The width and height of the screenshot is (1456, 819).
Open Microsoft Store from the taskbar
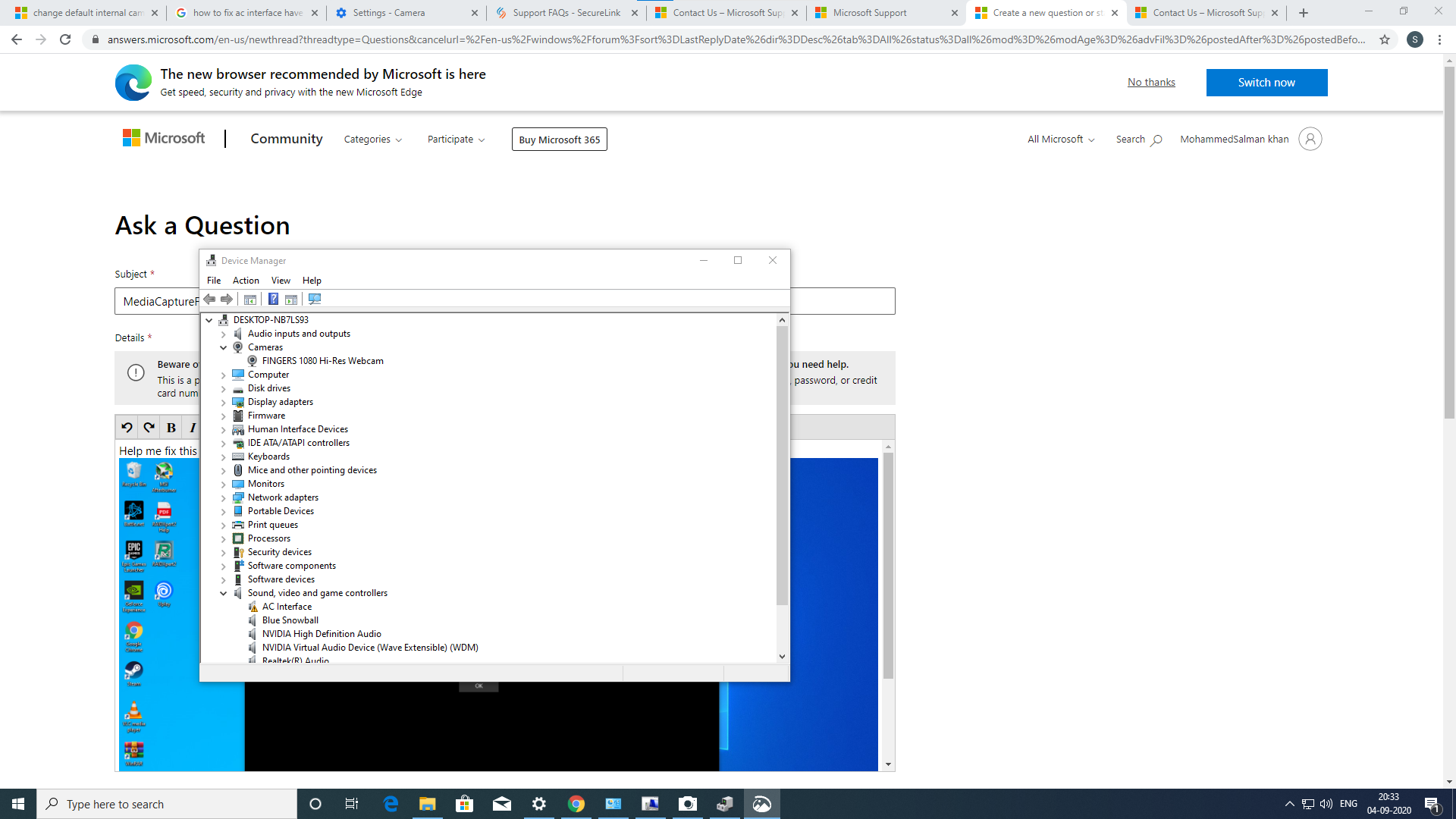pyautogui.click(x=464, y=804)
